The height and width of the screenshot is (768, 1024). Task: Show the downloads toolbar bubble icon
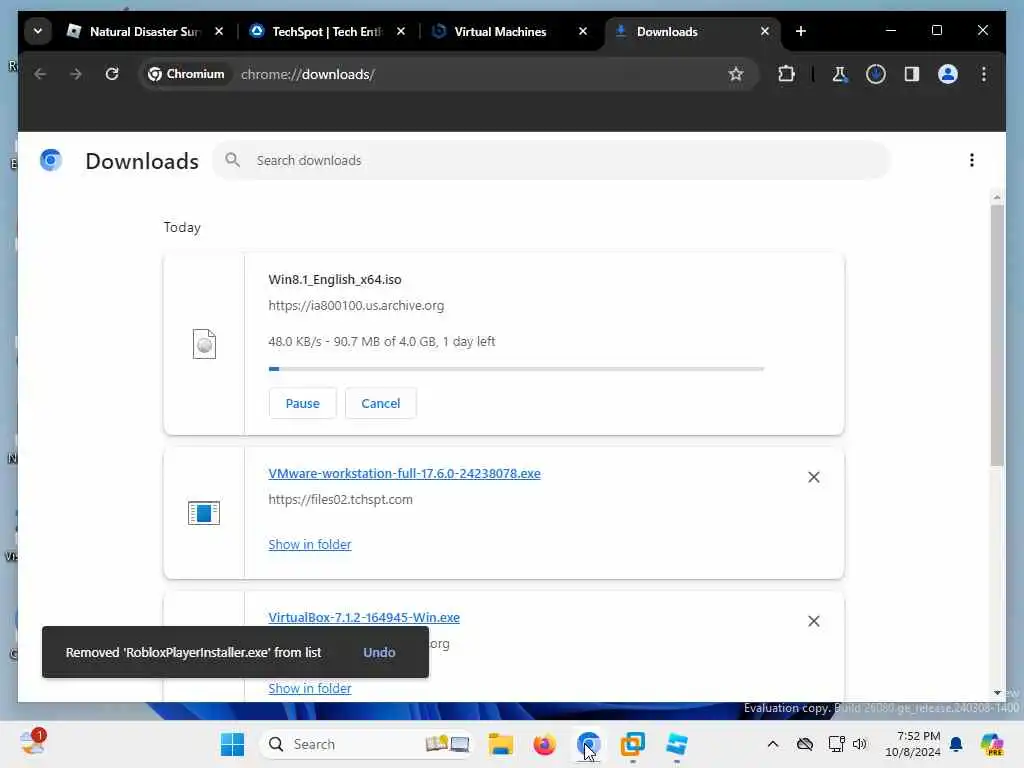click(876, 74)
